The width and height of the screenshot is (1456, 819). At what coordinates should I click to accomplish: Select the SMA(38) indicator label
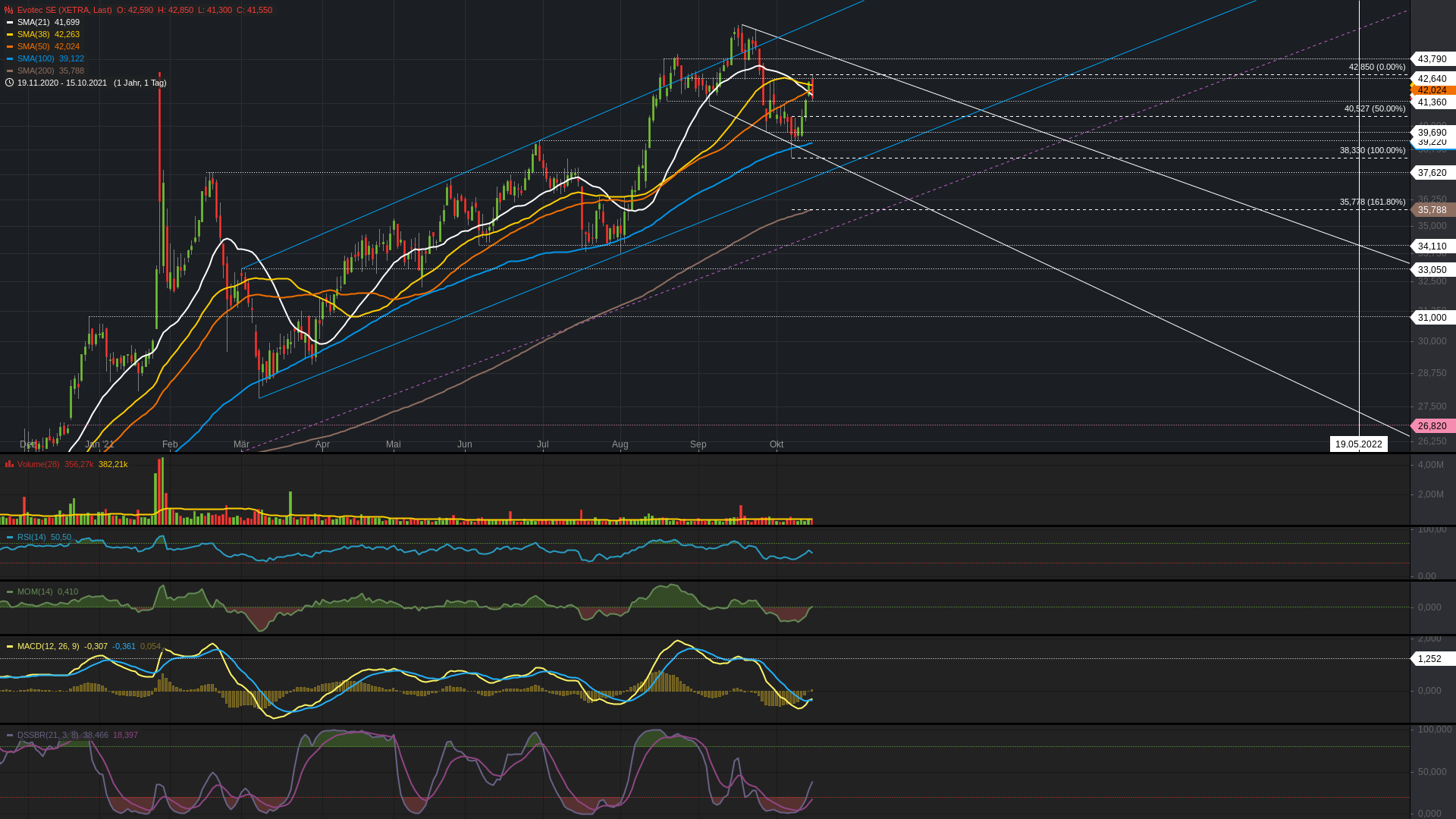(x=33, y=35)
